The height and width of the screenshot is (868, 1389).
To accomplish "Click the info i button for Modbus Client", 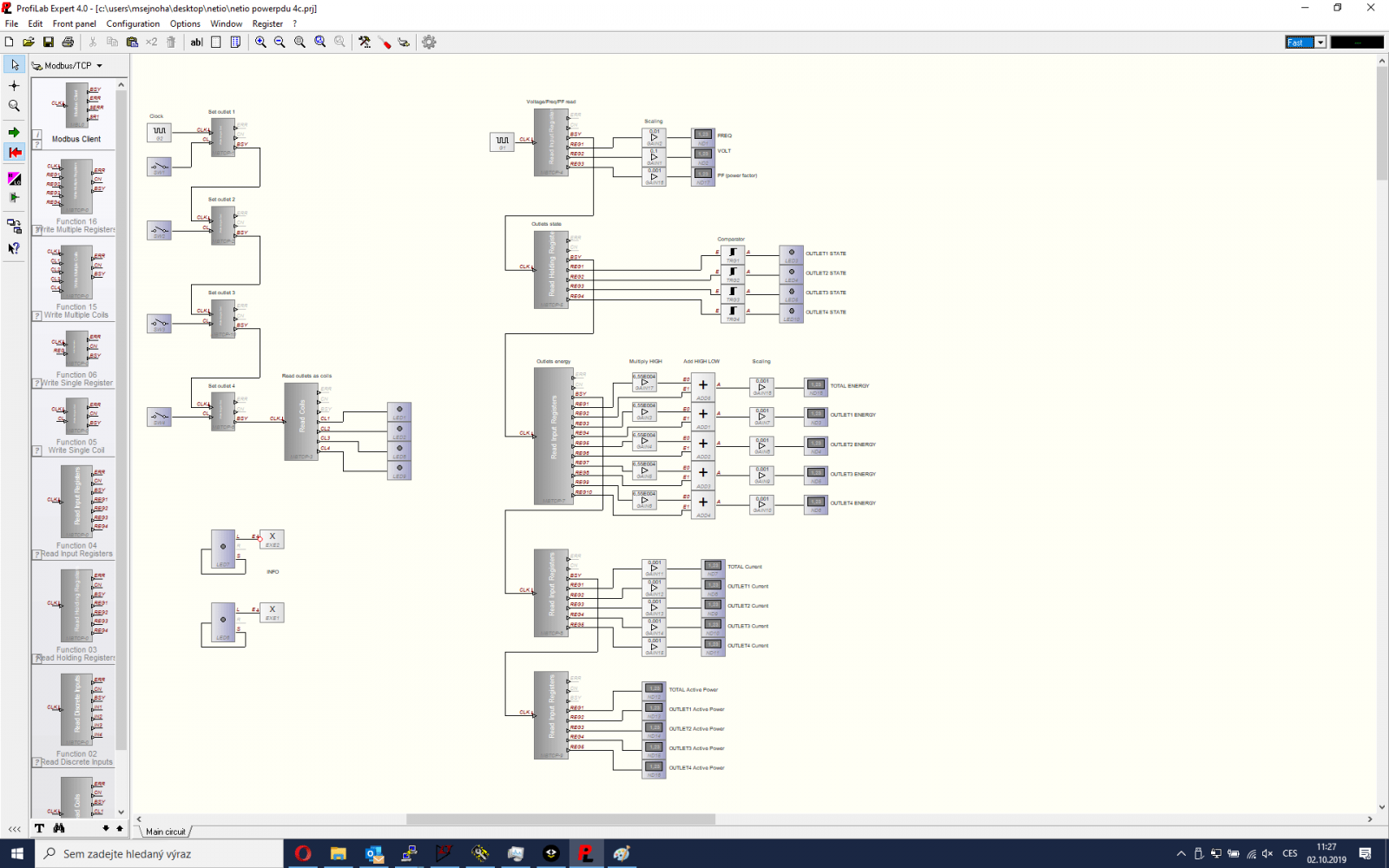I will click(37, 135).
